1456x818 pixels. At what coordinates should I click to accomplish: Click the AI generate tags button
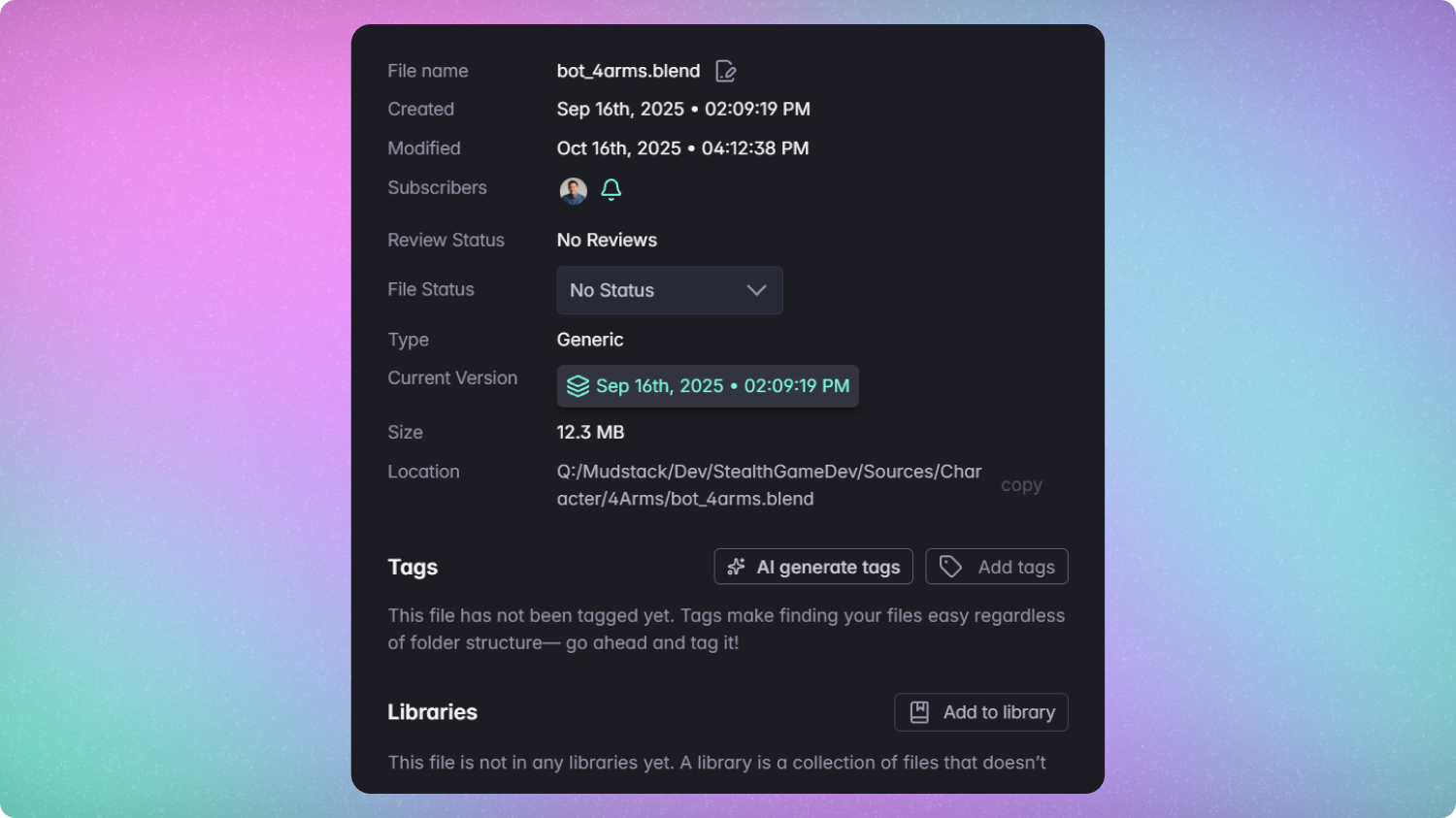812,566
